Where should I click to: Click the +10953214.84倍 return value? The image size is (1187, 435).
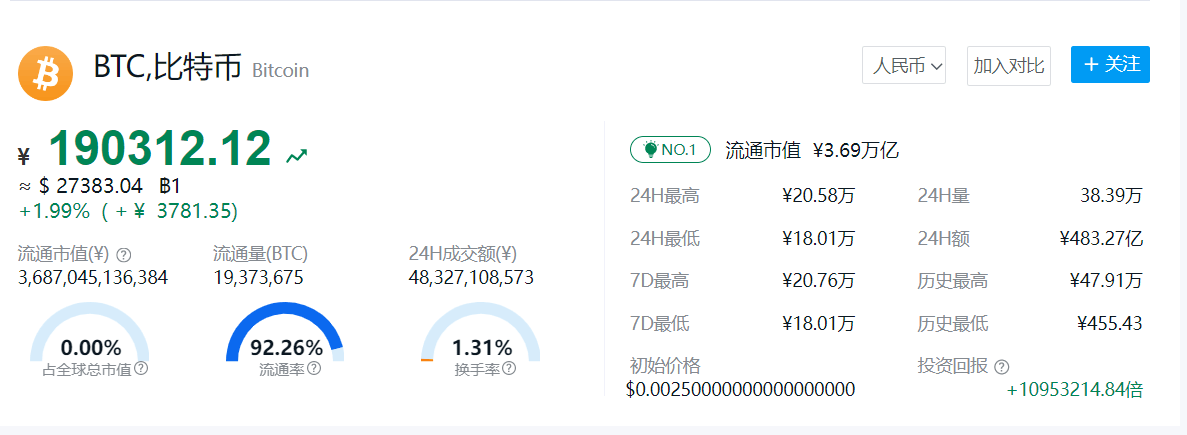point(1074,390)
